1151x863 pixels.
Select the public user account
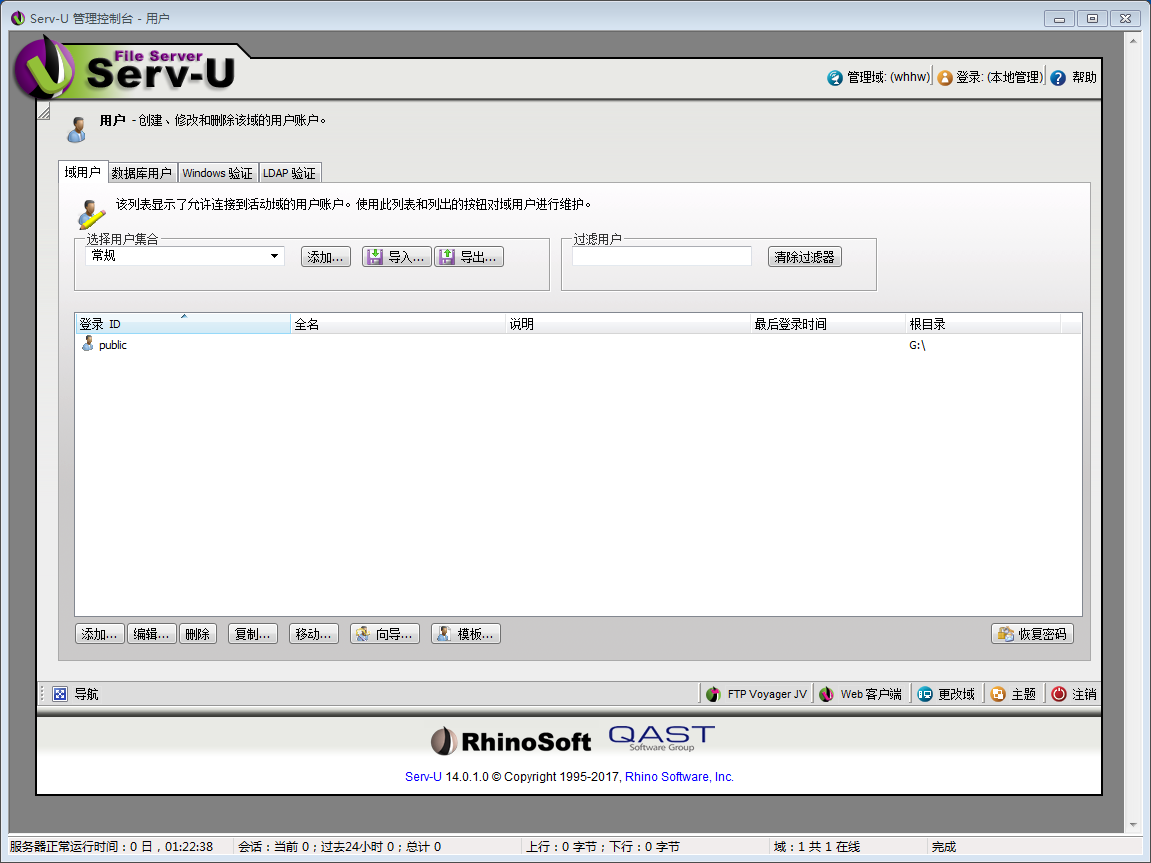[112, 344]
